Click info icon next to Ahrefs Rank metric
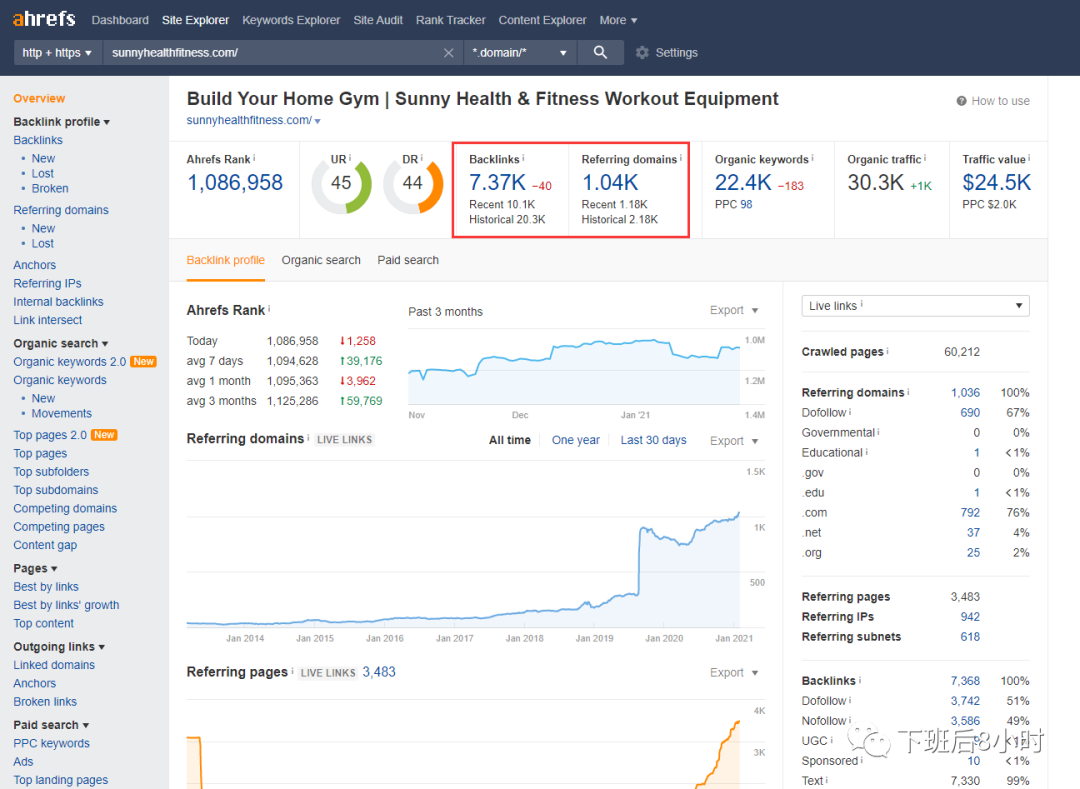This screenshot has width=1080, height=789. coord(254,158)
